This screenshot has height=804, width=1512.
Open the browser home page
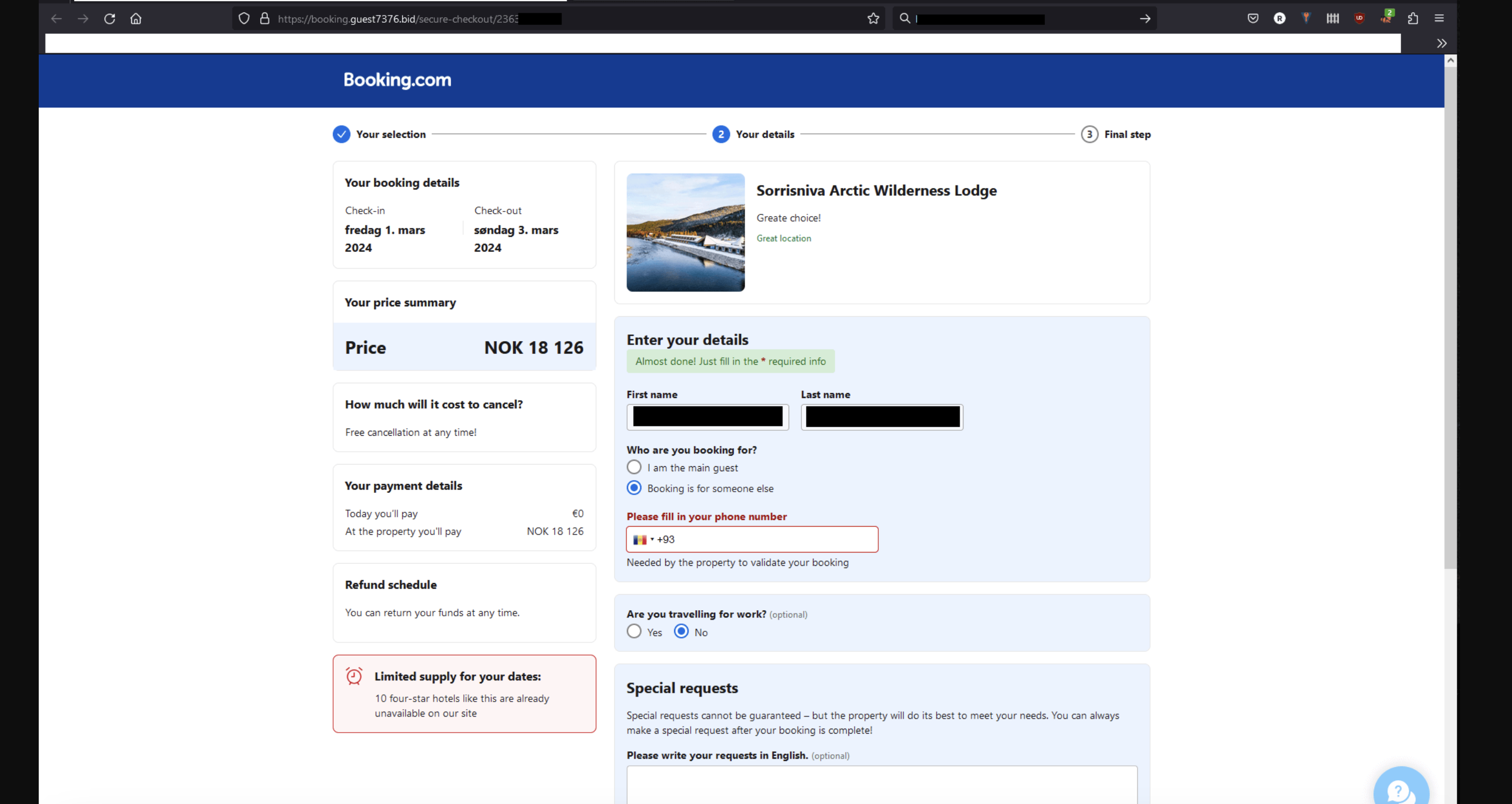[136, 19]
